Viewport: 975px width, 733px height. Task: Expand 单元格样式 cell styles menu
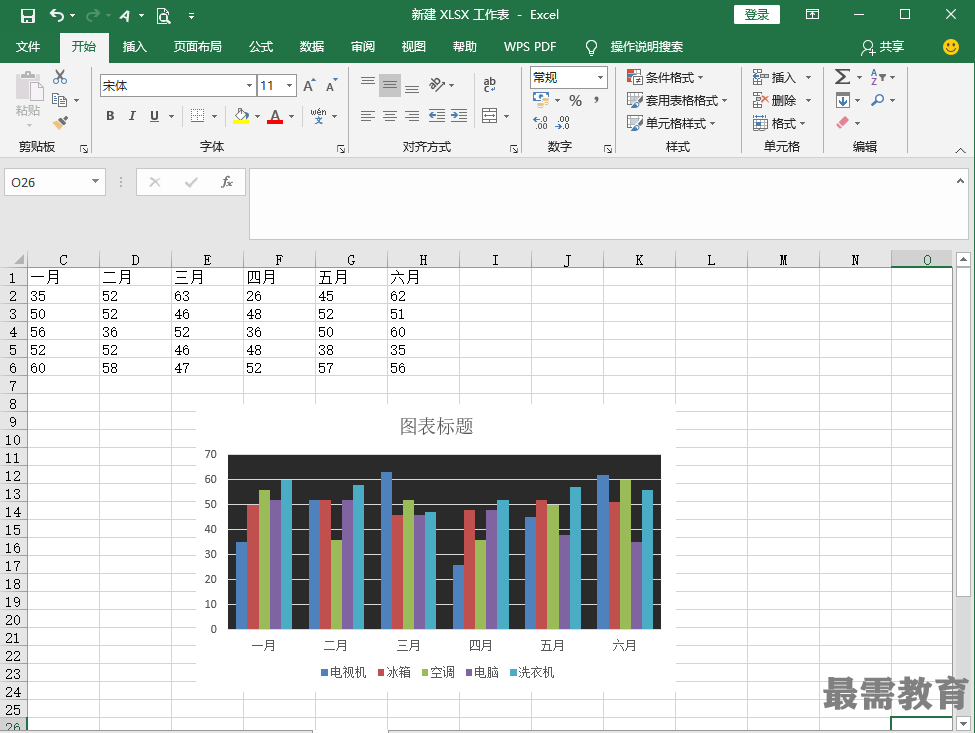(672, 123)
